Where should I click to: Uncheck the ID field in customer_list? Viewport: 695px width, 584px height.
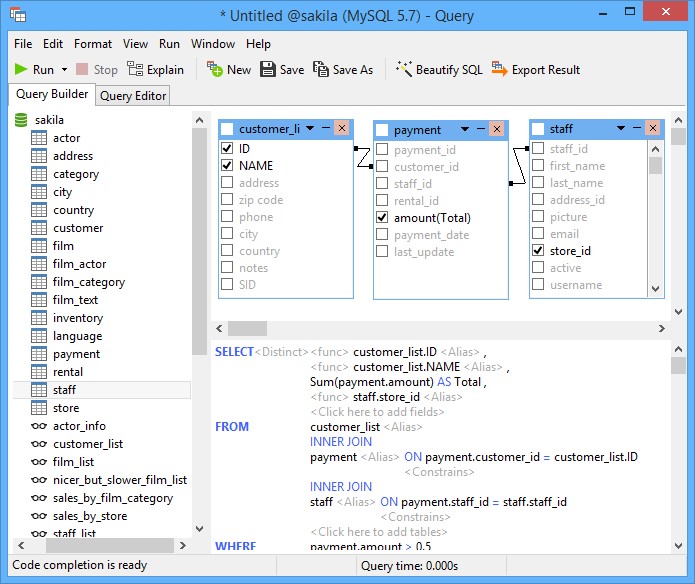(x=227, y=148)
